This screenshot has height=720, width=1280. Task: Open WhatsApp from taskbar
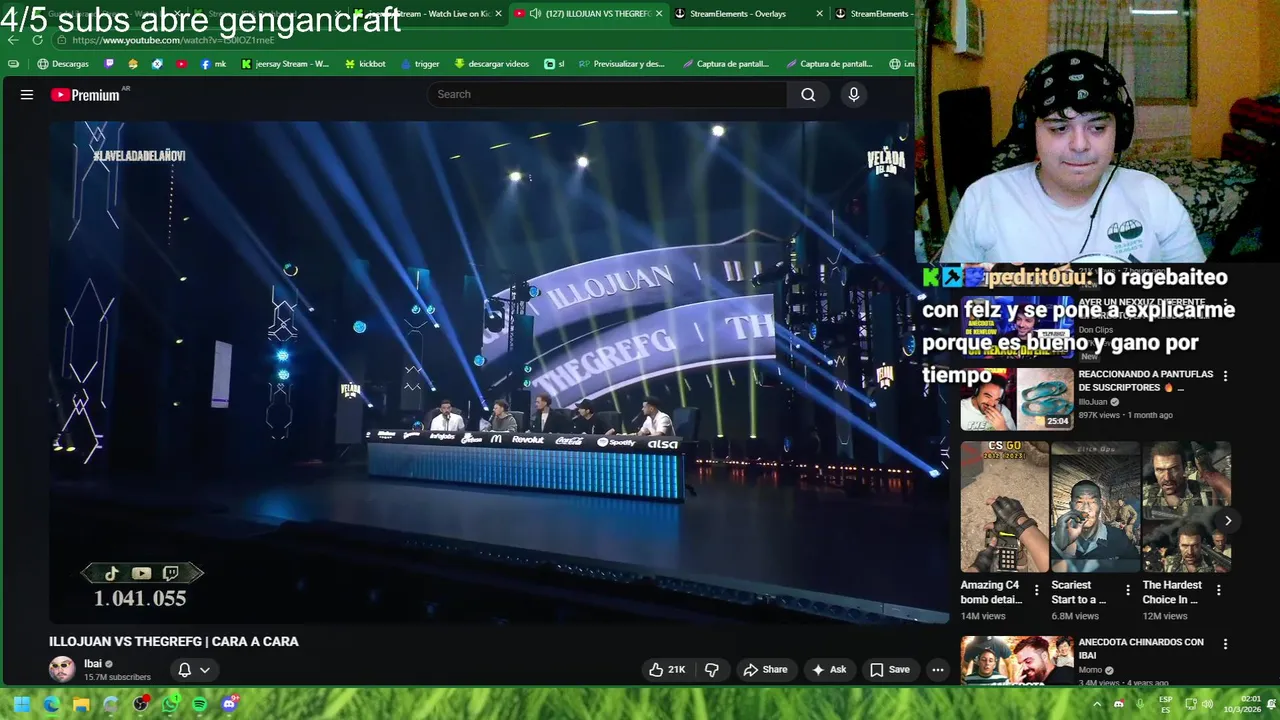click(x=170, y=704)
